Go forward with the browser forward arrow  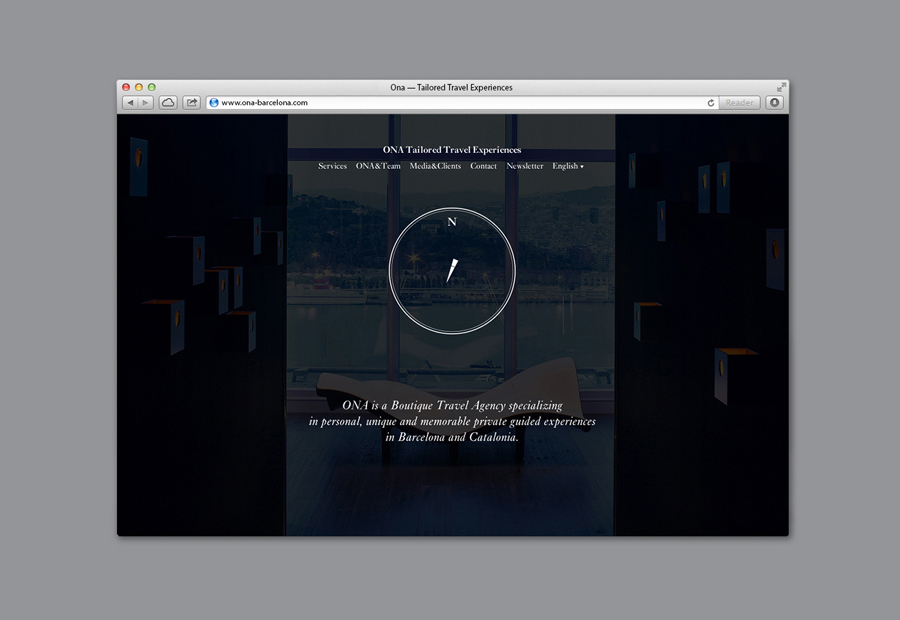pyautogui.click(x=145, y=103)
